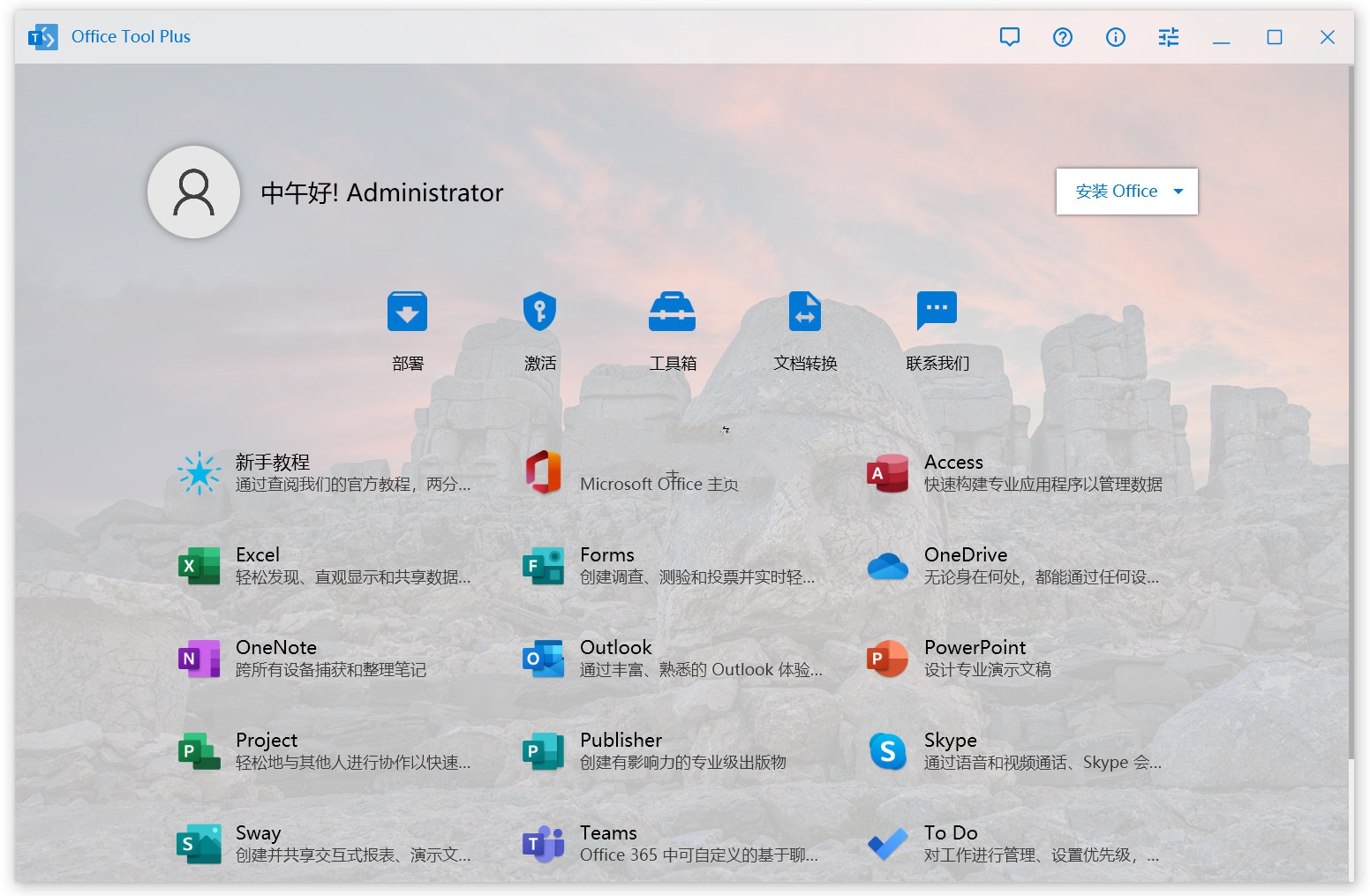
Task: Click the 联系我们 label text
Action: point(937,363)
